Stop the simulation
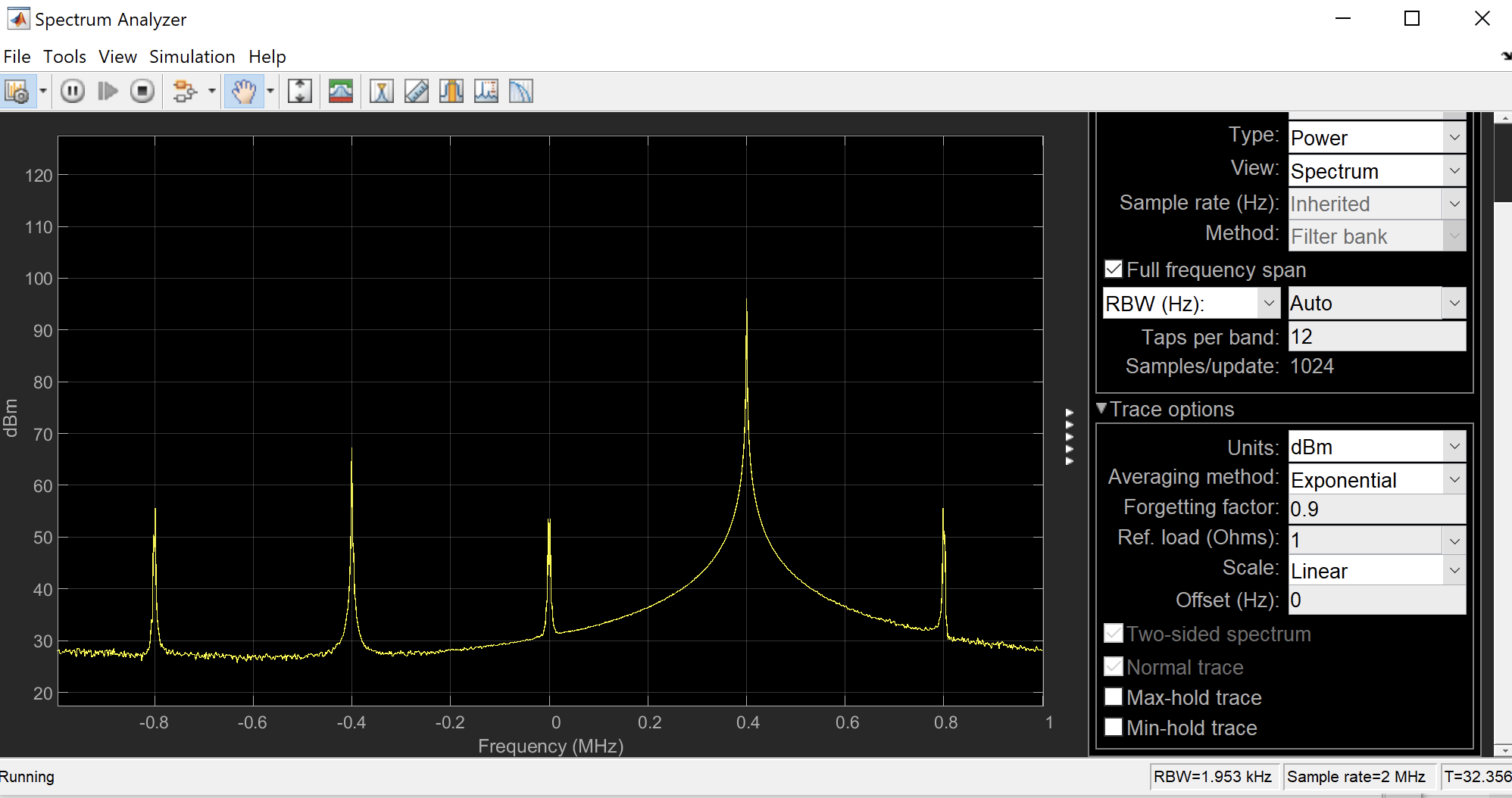This screenshot has height=798, width=1512. (142, 91)
